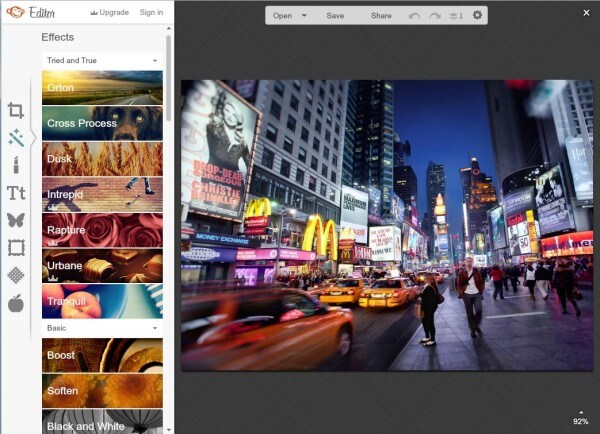Open the Textures crosshatch icon
The image size is (600, 434).
16,275
